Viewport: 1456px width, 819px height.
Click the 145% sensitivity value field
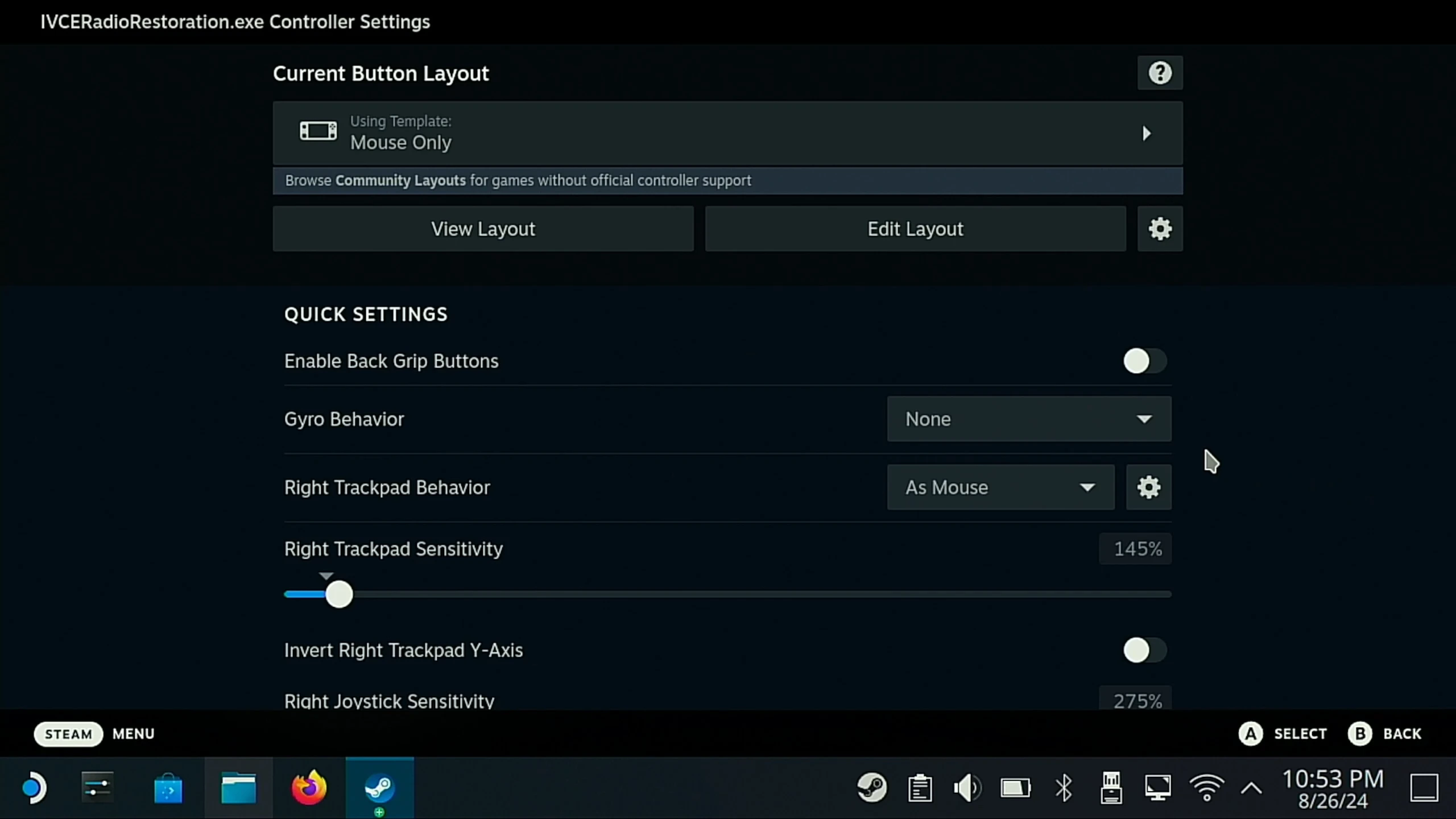1135,549
